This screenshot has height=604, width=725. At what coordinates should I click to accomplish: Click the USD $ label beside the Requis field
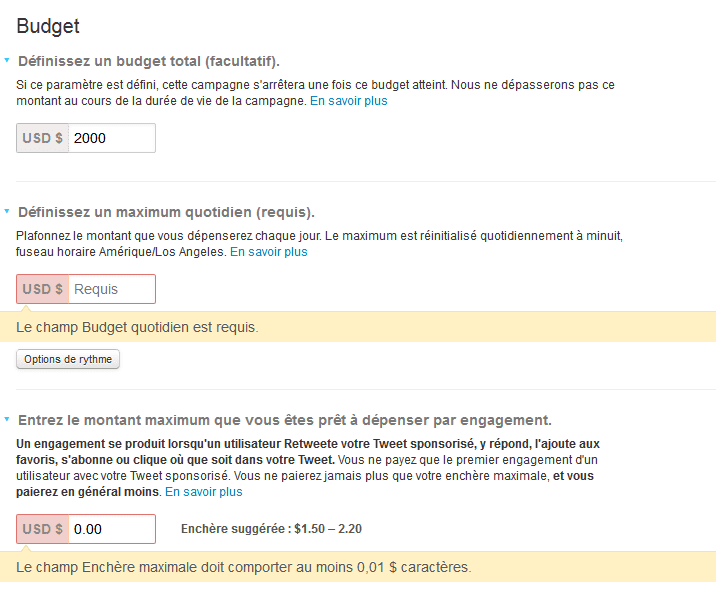(x=43, y=289)
